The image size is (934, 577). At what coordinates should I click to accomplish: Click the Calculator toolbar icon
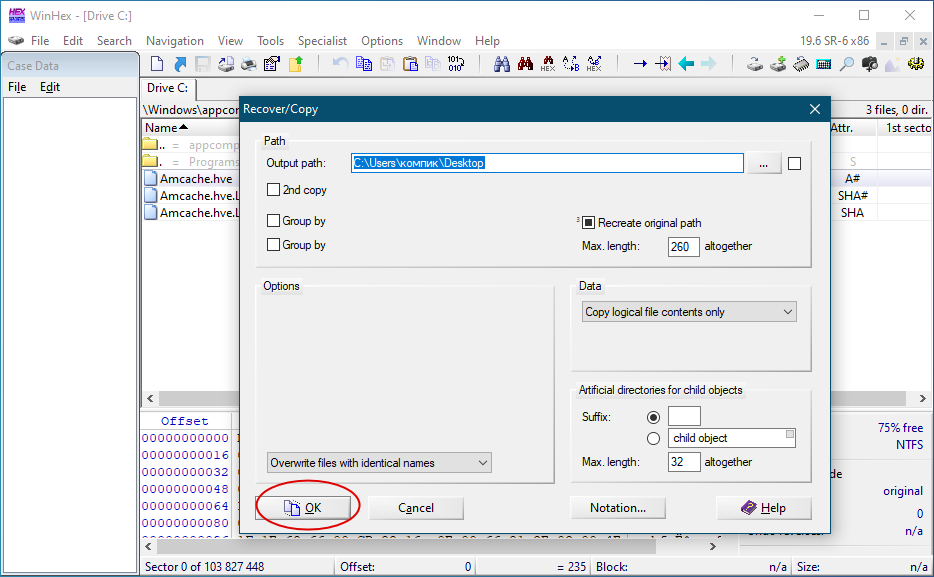click(x=824, y=64)
